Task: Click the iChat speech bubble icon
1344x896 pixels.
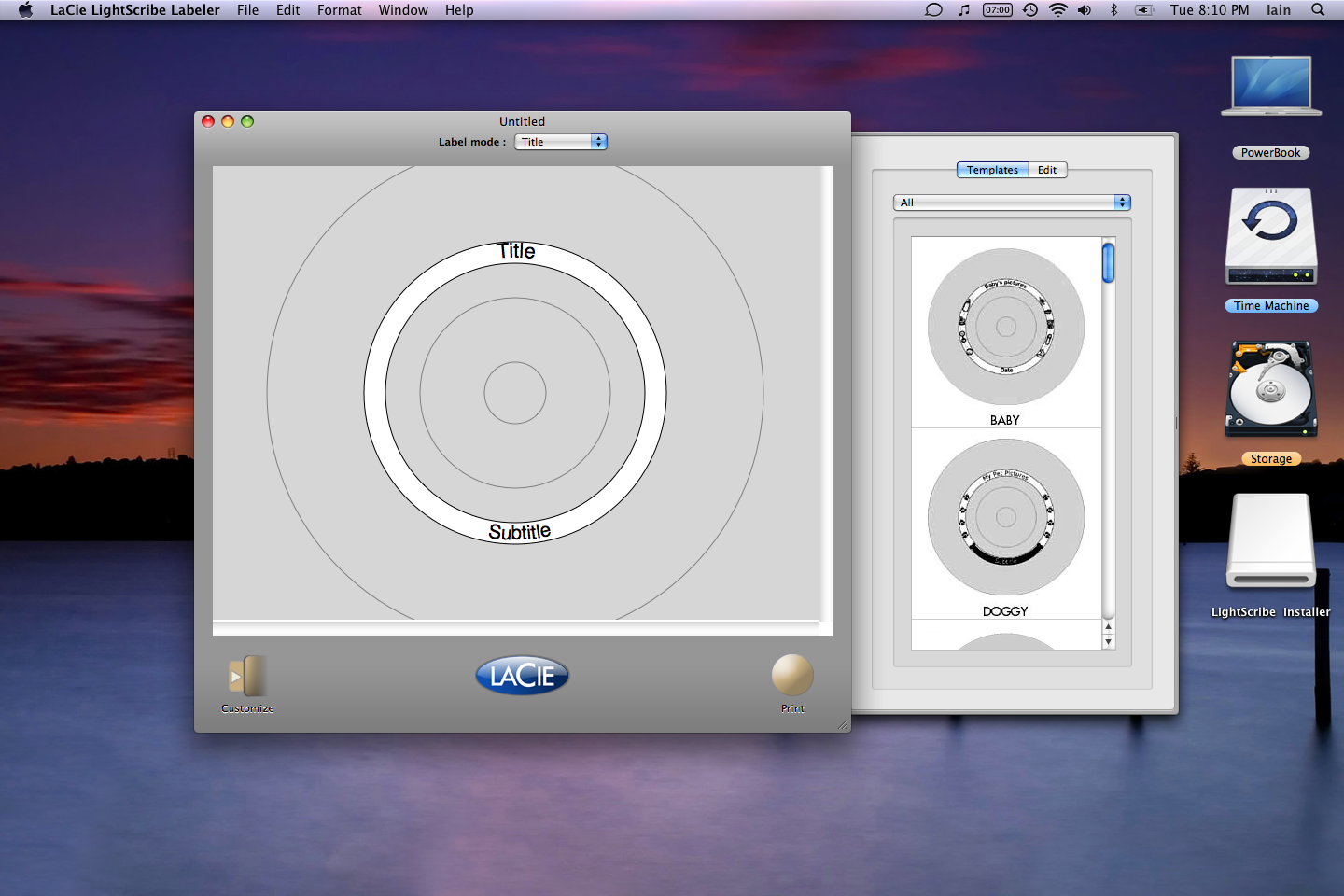Action: tap(933, 10)
